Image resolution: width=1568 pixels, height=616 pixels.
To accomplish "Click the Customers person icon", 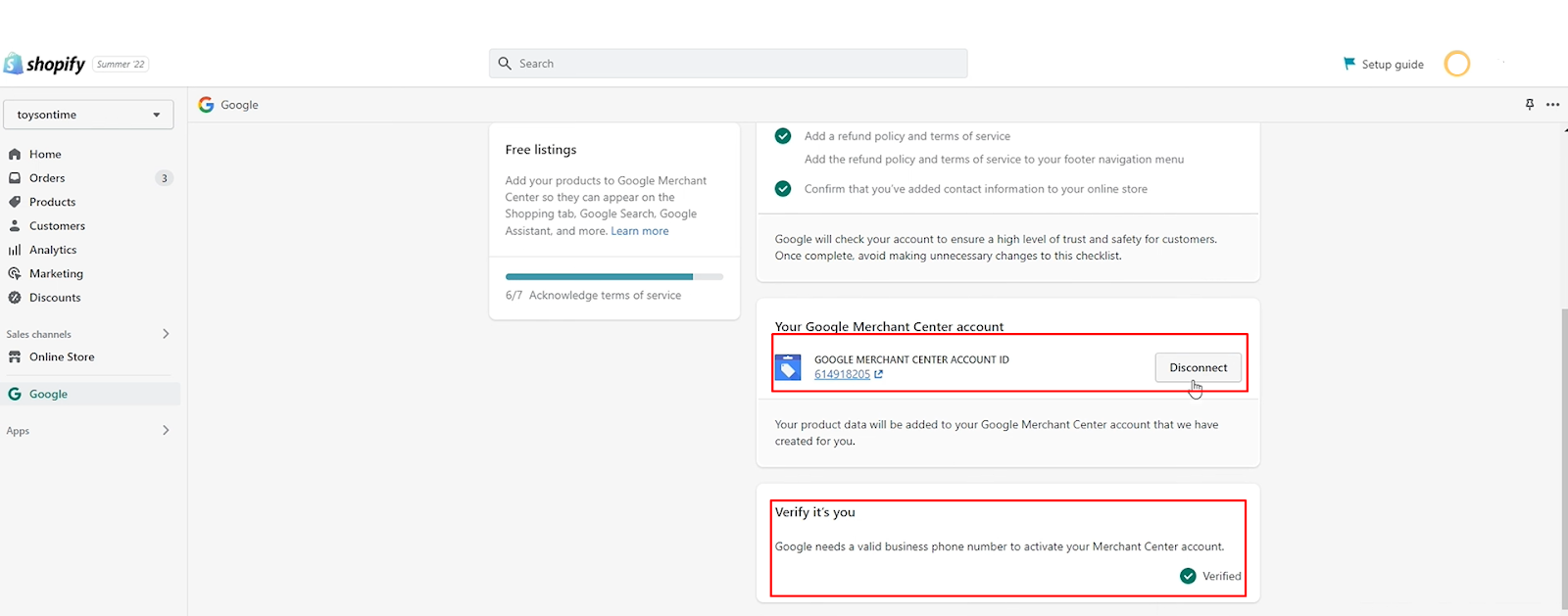I will 15,226.
